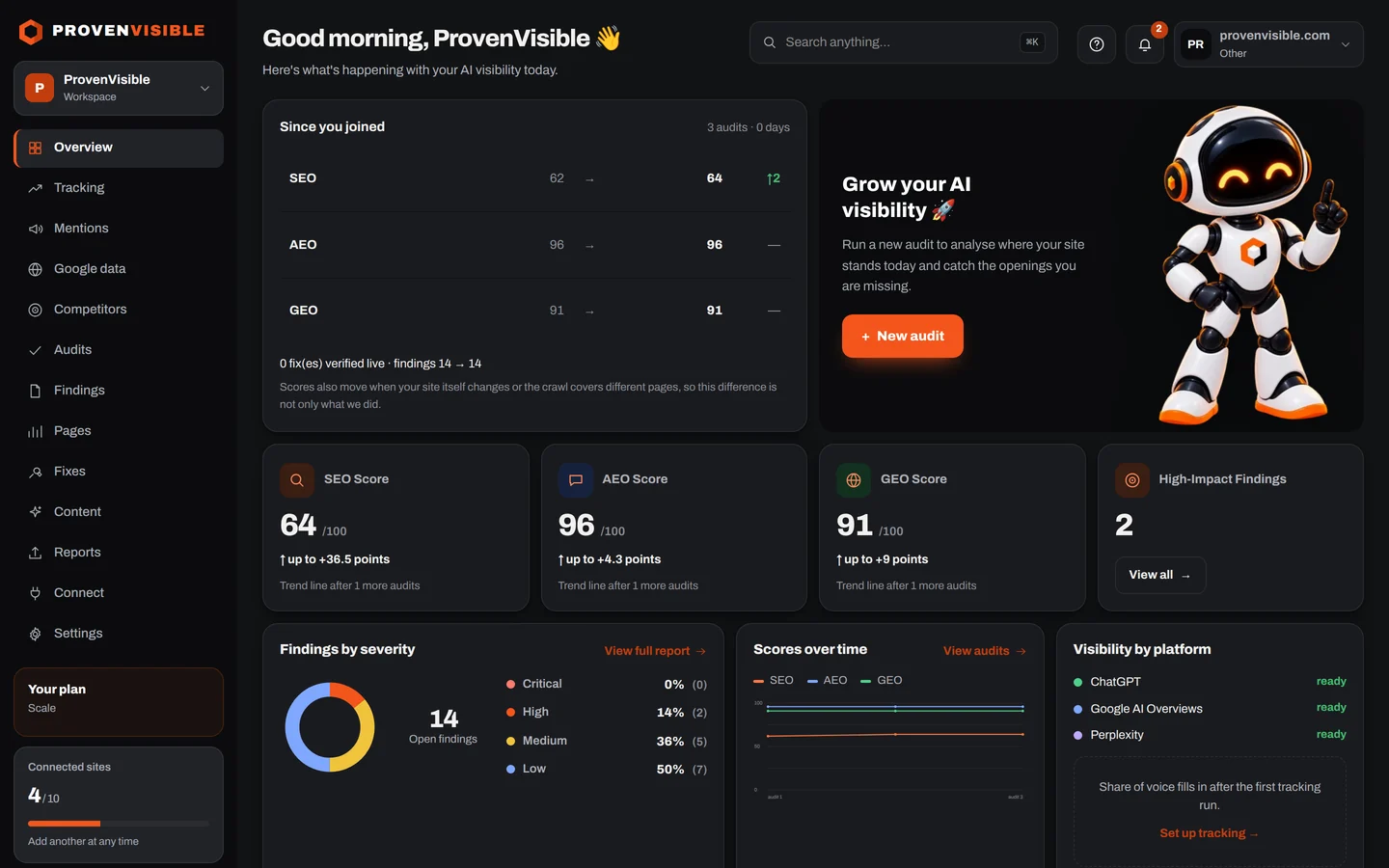
Task: Open Reports from the sidebar
Action: pos(119,553)
